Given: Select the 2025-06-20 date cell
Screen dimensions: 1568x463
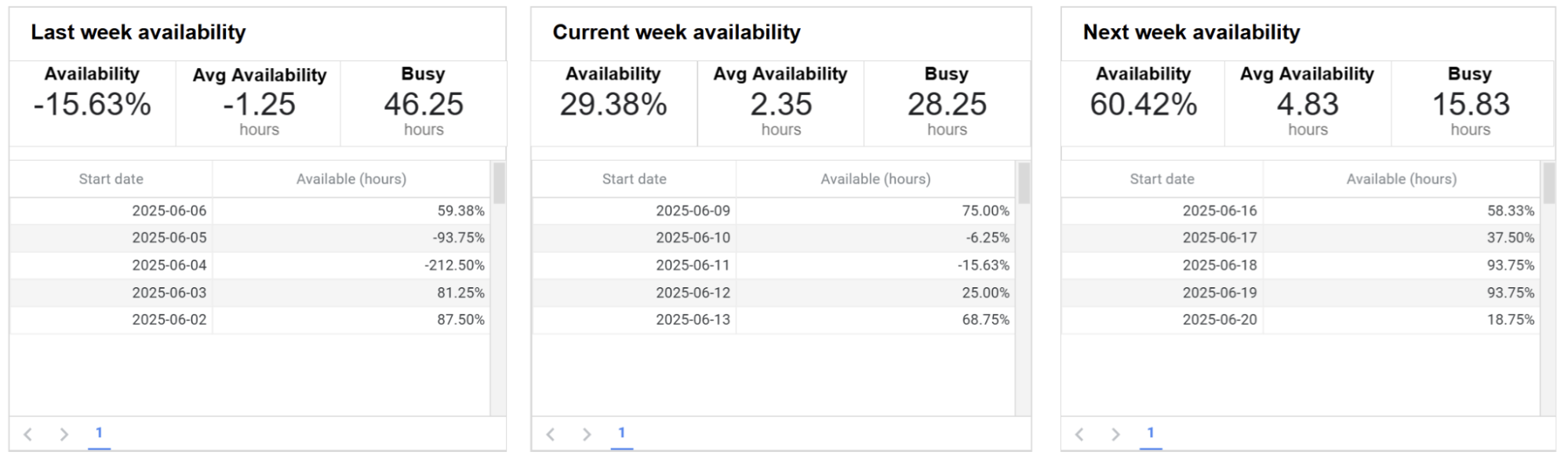Looking at the screenshot, I should point(1162,320).
